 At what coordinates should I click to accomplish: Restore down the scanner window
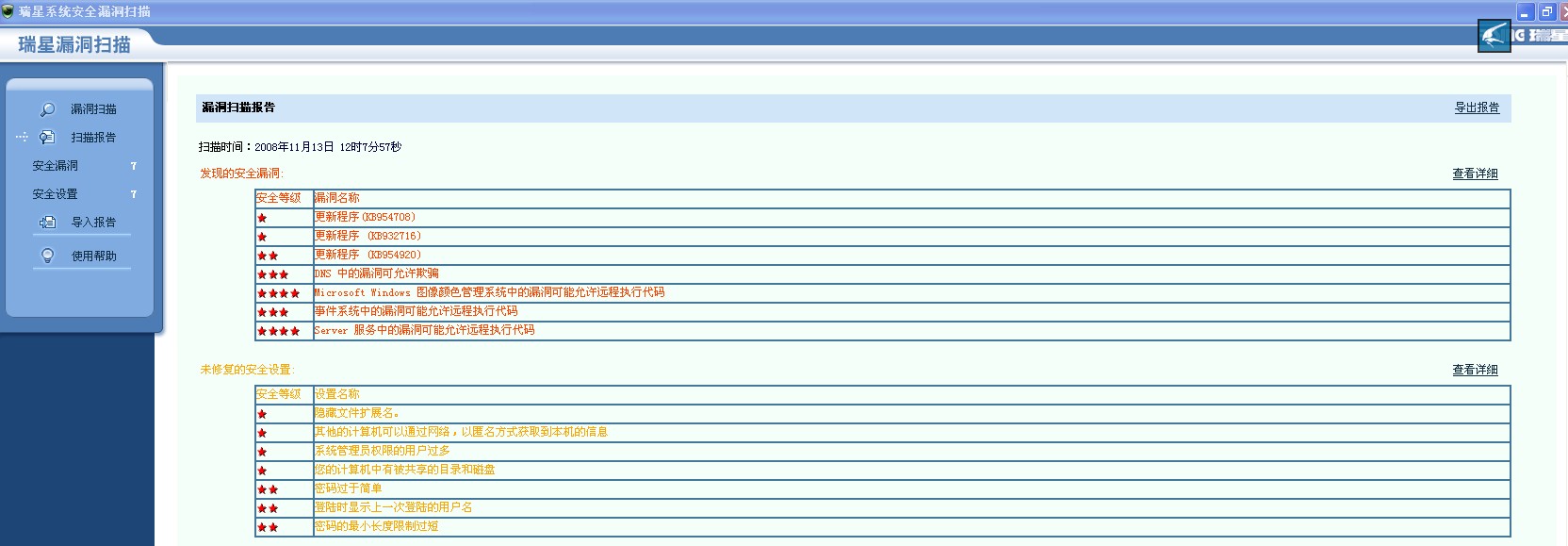(x=1547, y=12)
